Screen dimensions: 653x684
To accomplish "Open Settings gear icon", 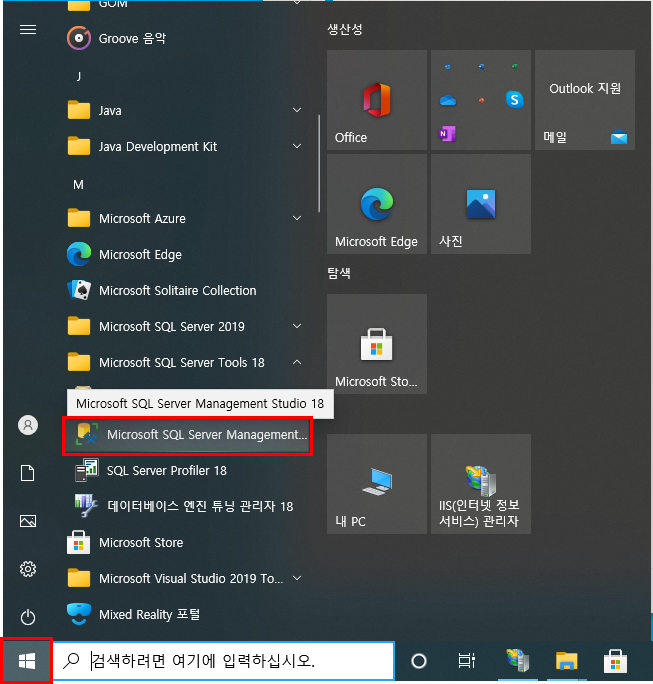I will click(x=28, y=569).
